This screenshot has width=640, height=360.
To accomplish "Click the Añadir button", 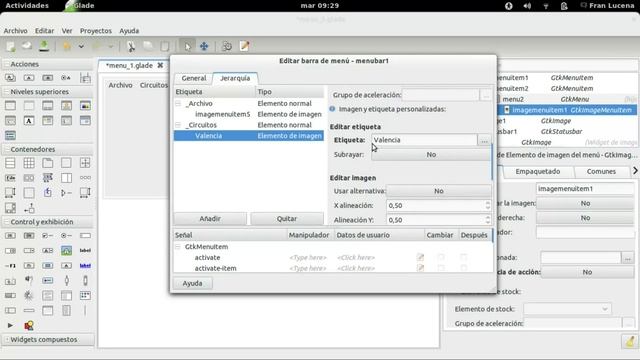I will pyautogui.click(x=210, y=219).
